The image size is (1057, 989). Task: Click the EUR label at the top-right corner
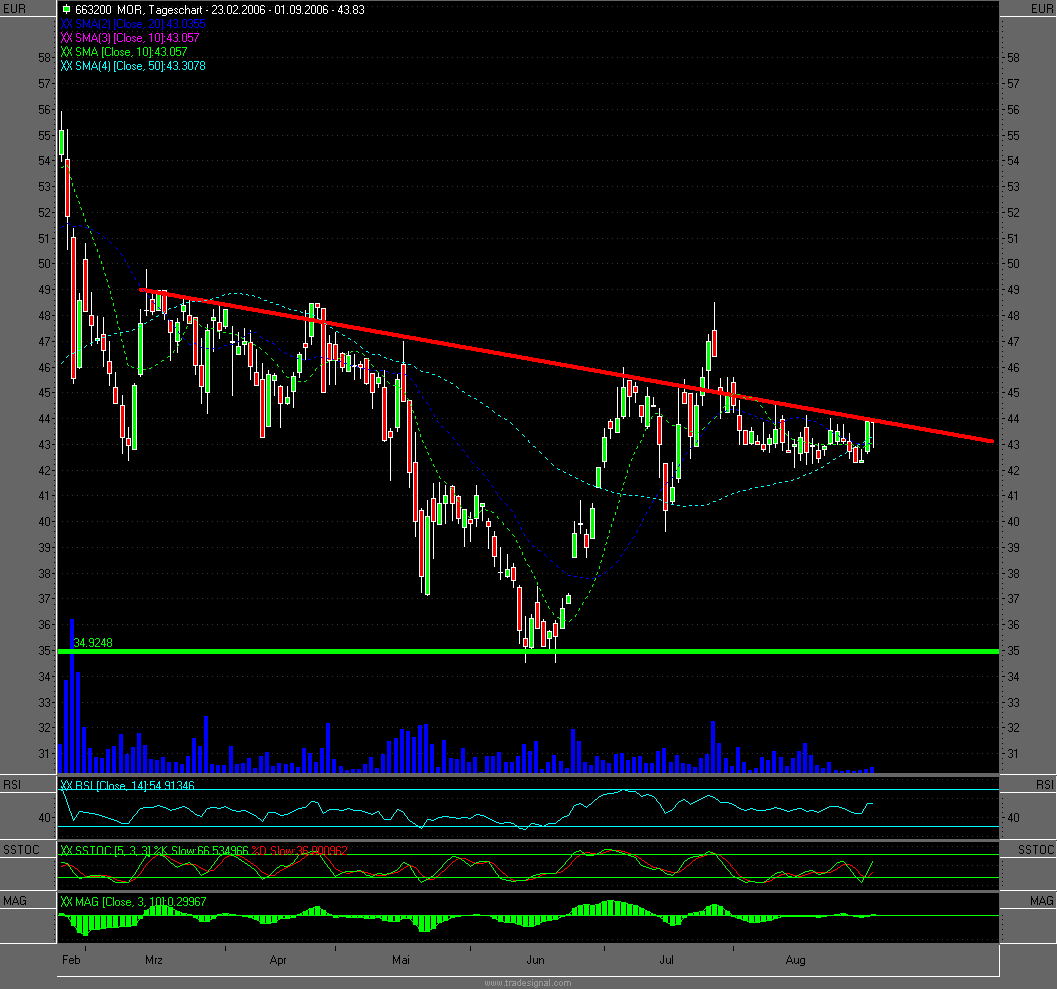click(x=1041, y=9)
